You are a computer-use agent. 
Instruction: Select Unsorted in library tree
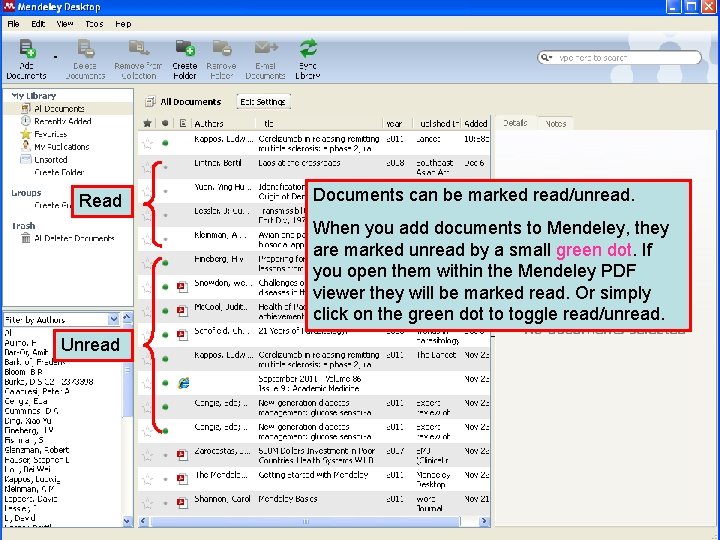(51, 160)
